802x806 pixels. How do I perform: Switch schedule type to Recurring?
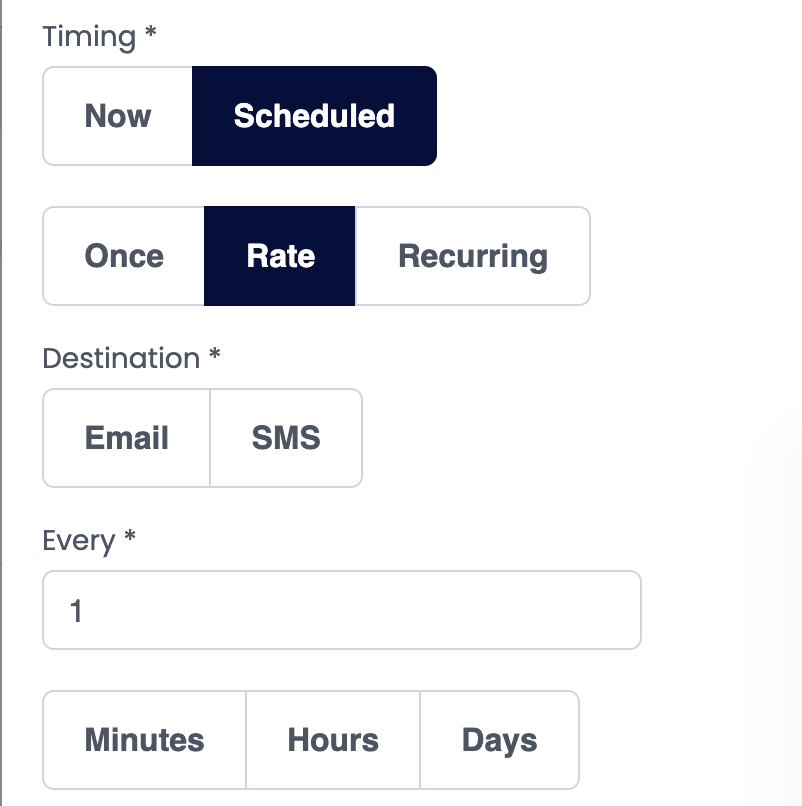click(x=472, y=256)
